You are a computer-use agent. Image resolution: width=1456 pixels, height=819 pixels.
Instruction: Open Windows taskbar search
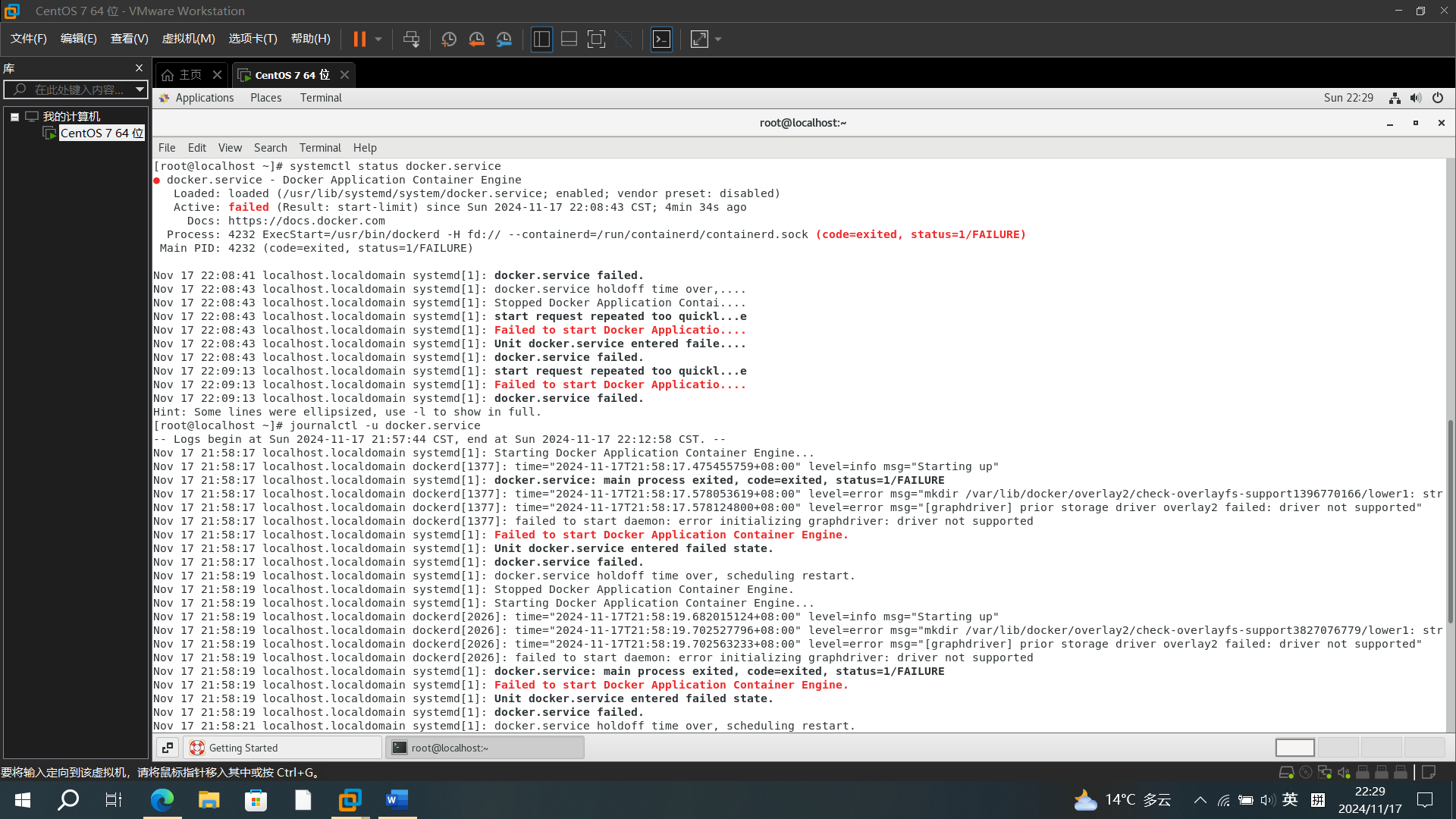68,800
